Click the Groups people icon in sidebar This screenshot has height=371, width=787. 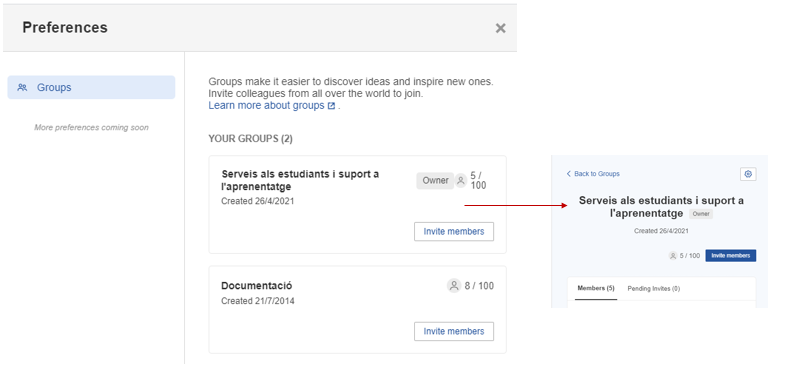coord(22,87)
